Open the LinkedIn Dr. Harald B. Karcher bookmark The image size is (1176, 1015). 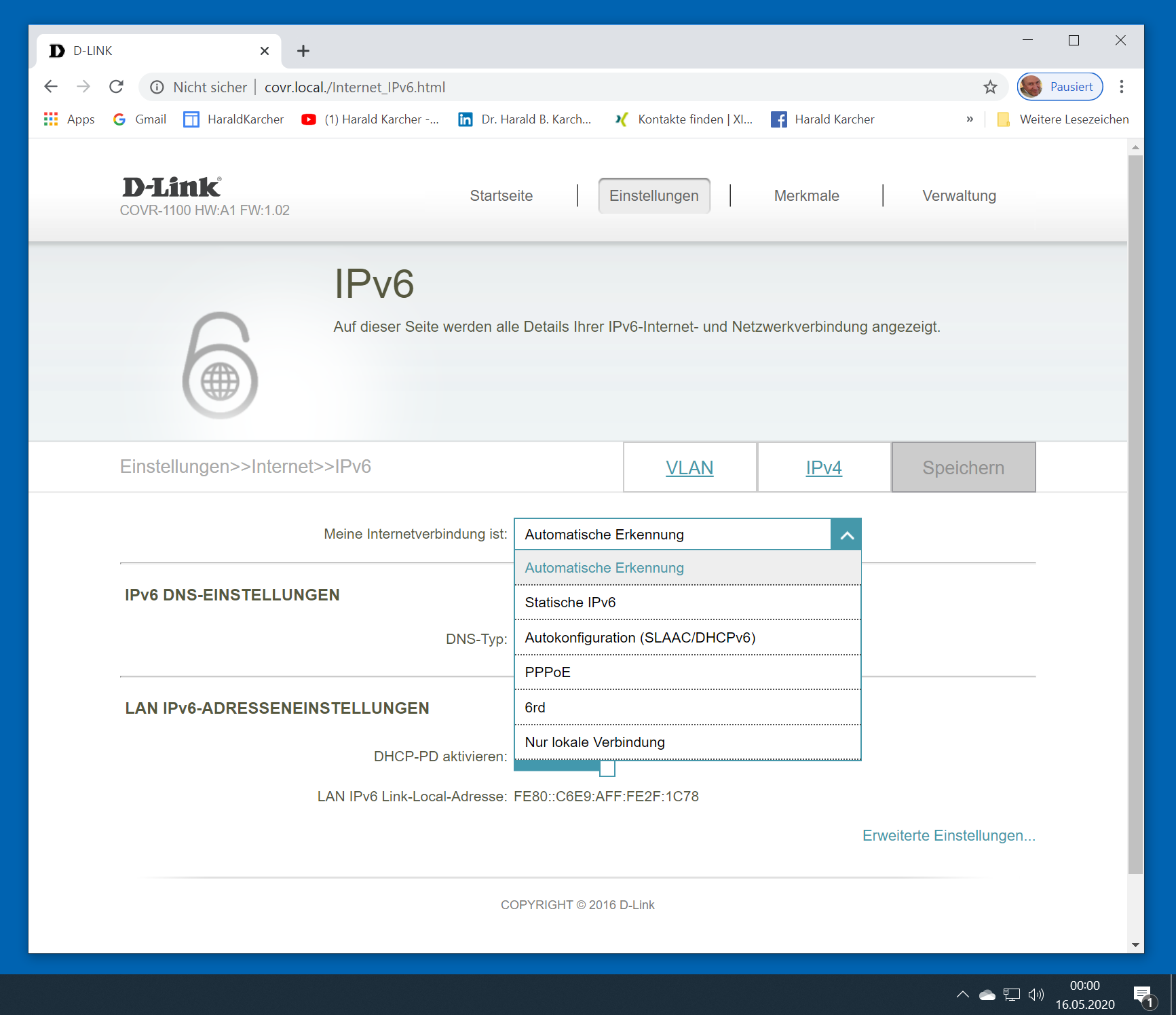525,119
